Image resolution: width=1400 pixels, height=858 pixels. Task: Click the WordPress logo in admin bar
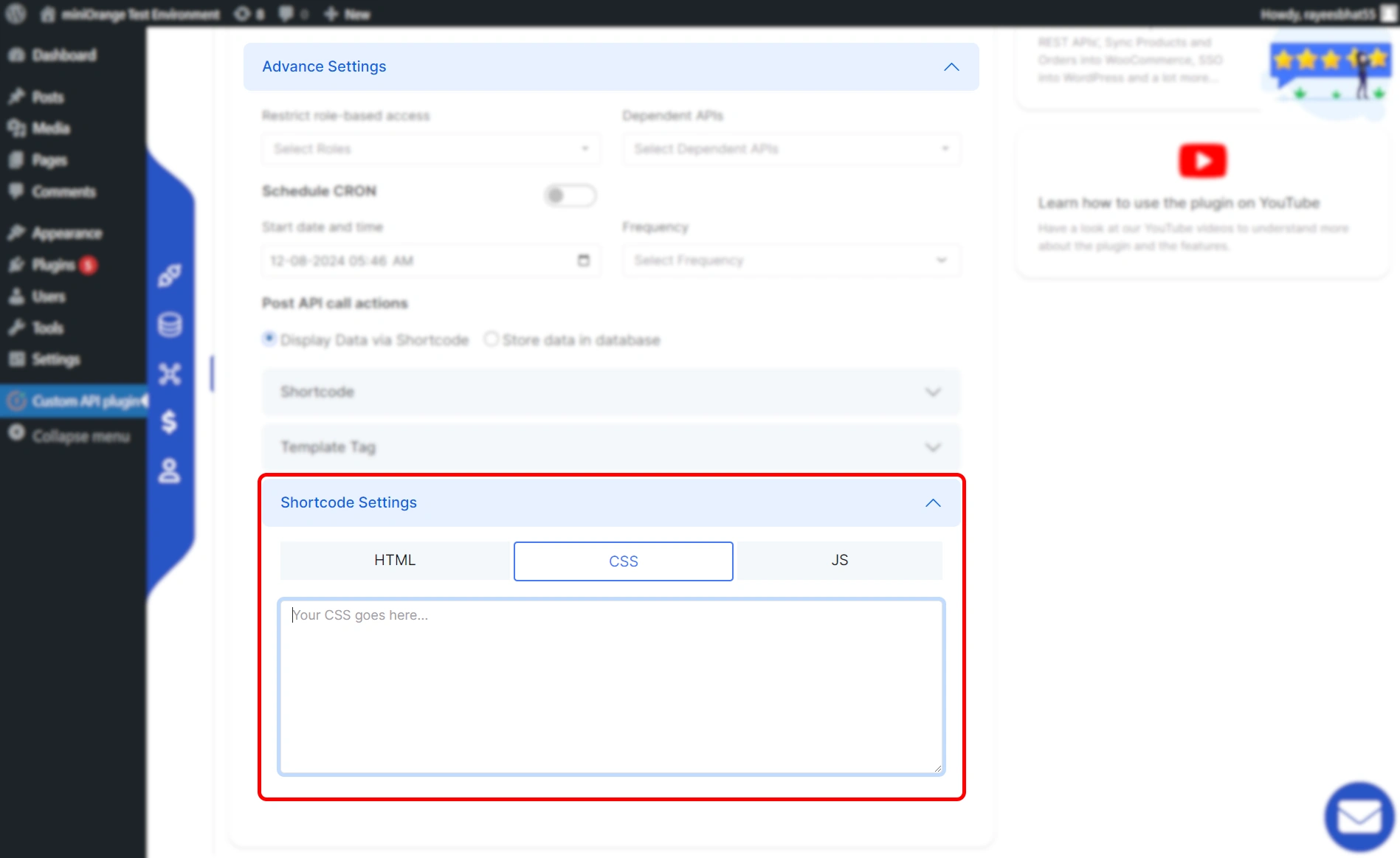pos(16,13)
